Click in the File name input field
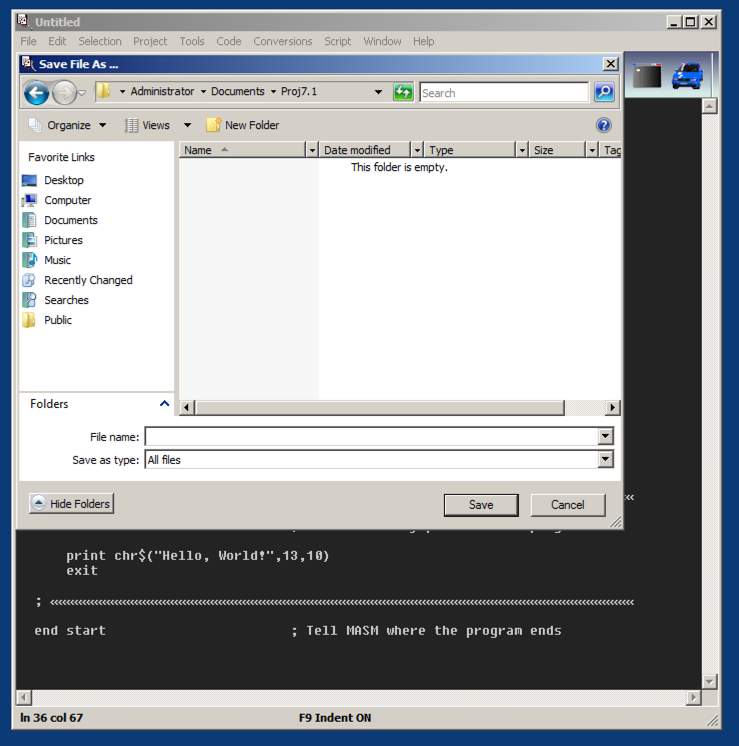 click(x=372, y=436)
